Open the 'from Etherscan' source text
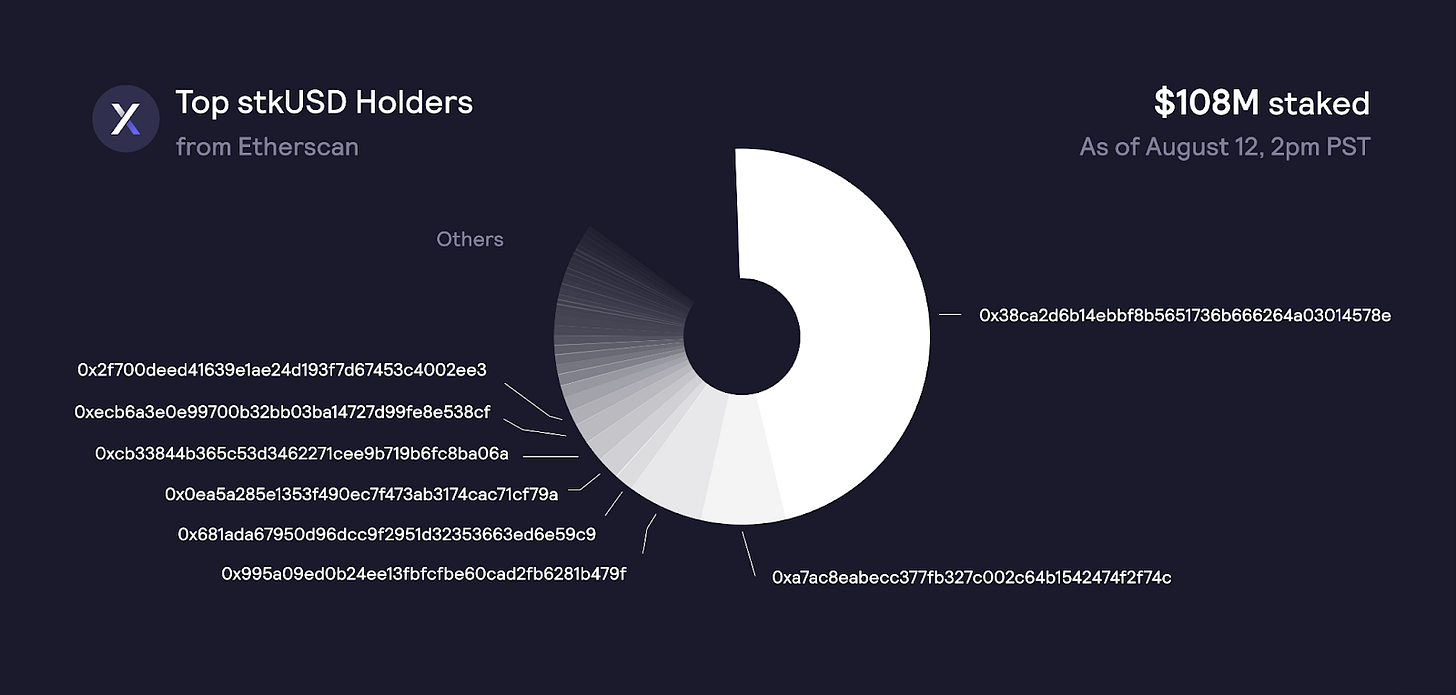Viewport: 1456px width, 695px height. (267, 147)
